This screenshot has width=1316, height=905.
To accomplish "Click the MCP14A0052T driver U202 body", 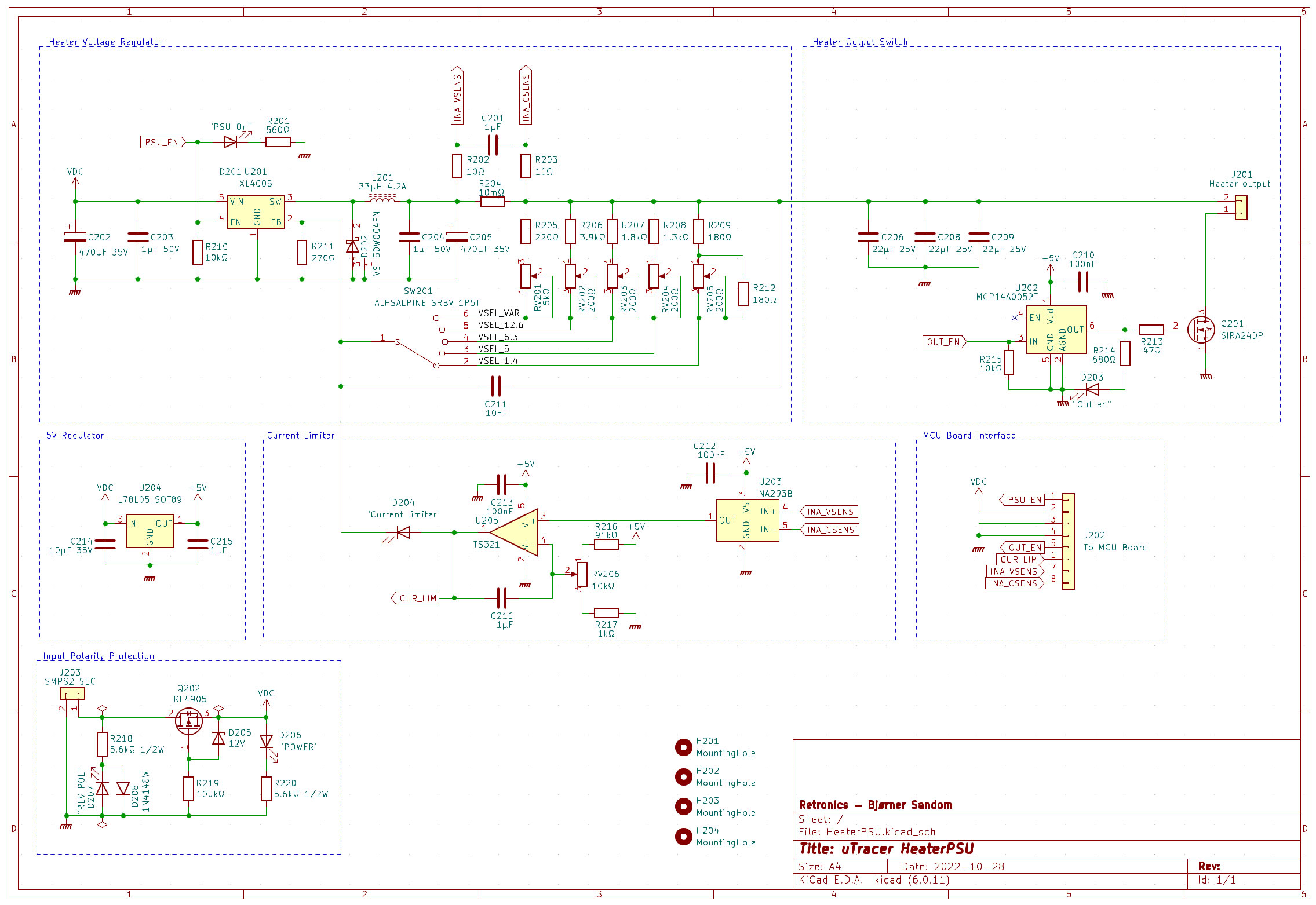I will pos(1056,330).
